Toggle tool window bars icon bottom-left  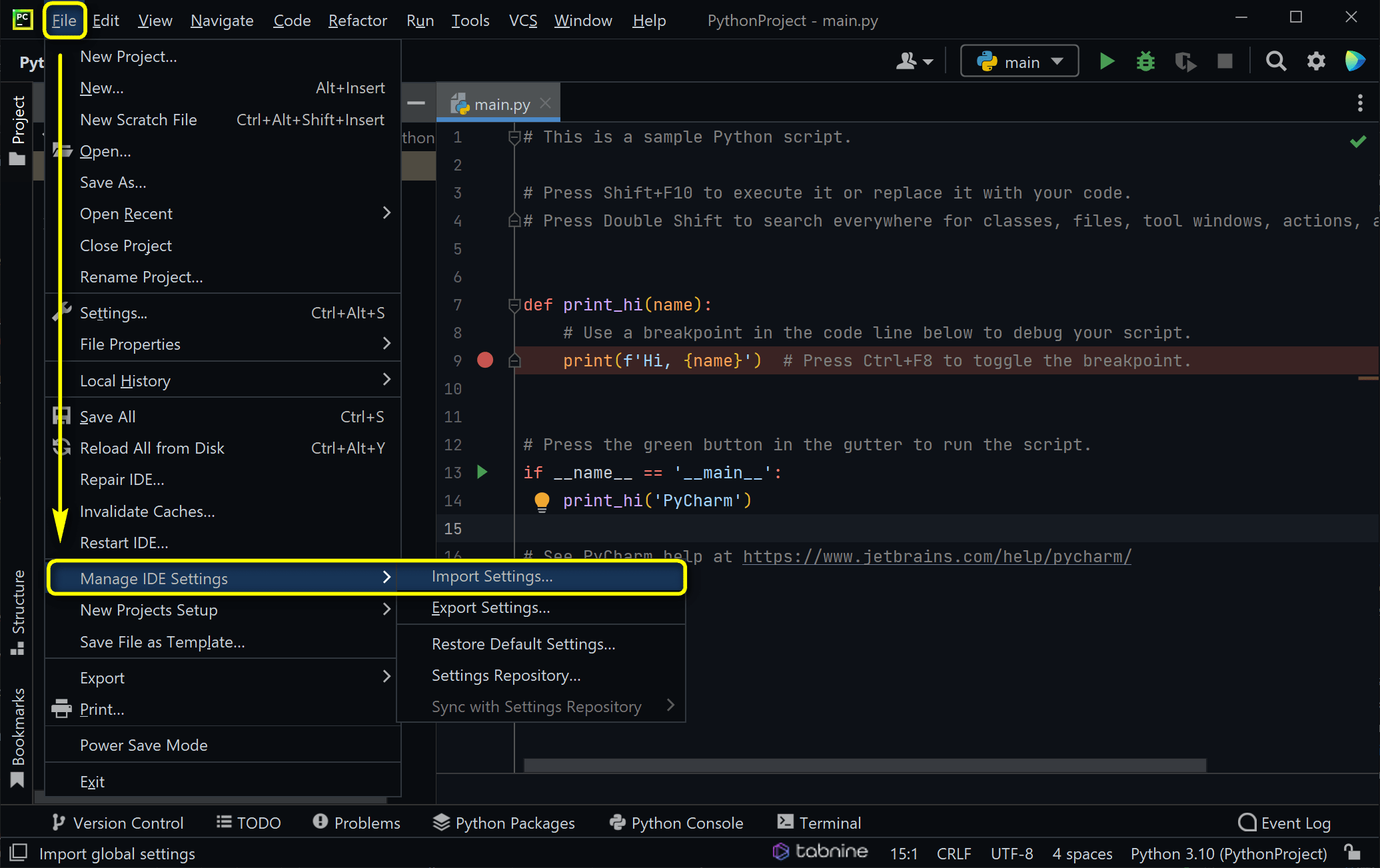18,853
